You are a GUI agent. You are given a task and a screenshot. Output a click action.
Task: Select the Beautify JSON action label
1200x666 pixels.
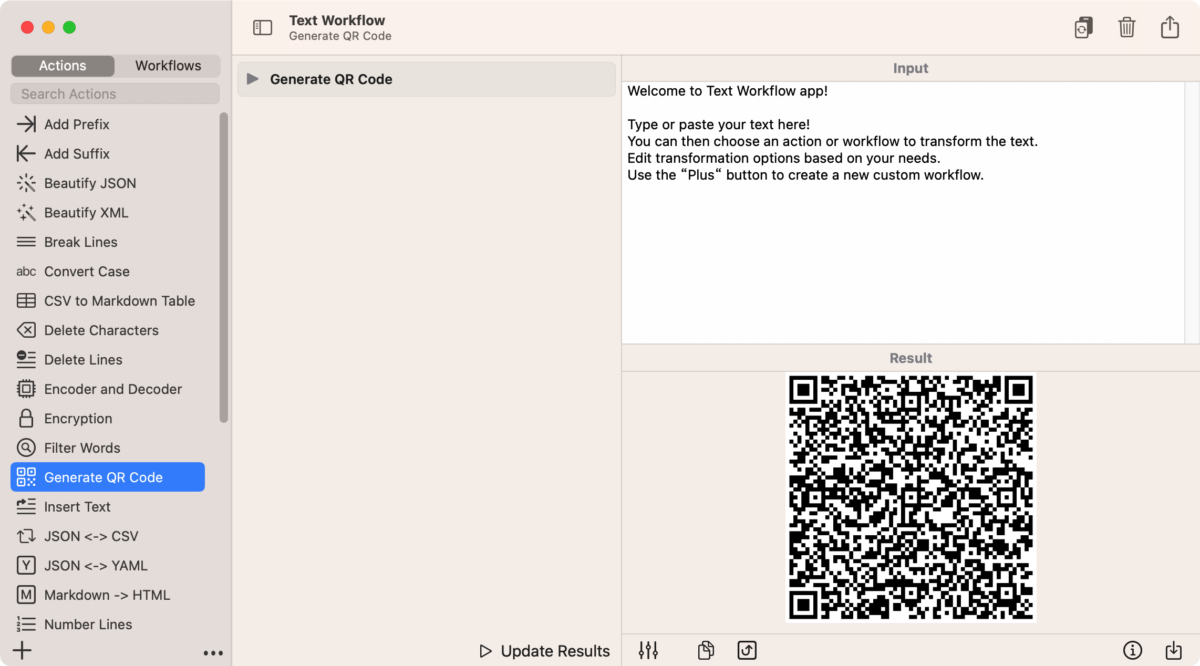pyautogui.click(x=90, y=183)
